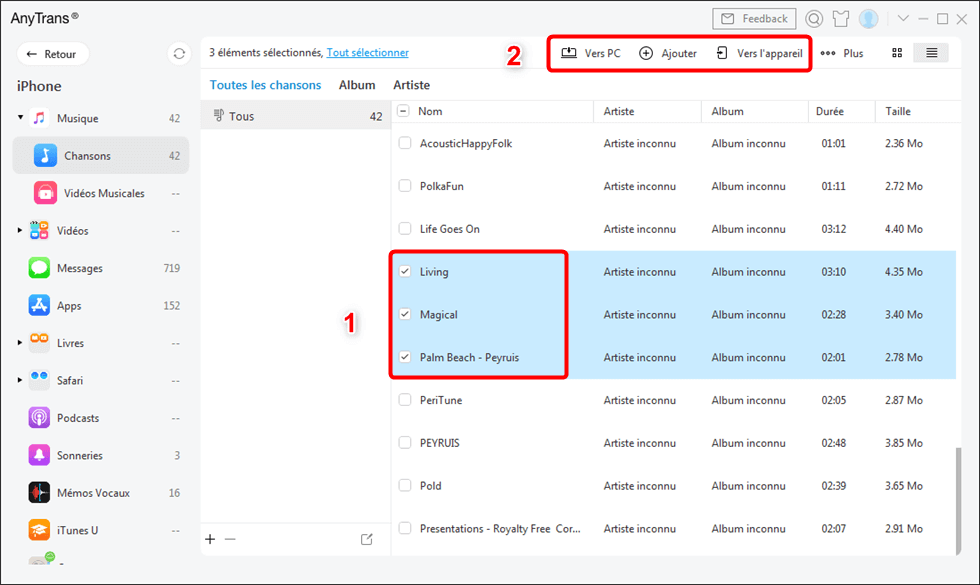Viewport: 980px width, 585px height.
Task: Switch to the Album tab
Action: [357, 85]
